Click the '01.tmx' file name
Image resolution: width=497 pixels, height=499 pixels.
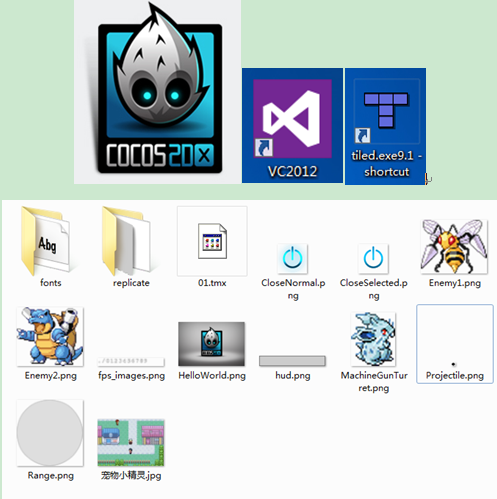[212, 283]
